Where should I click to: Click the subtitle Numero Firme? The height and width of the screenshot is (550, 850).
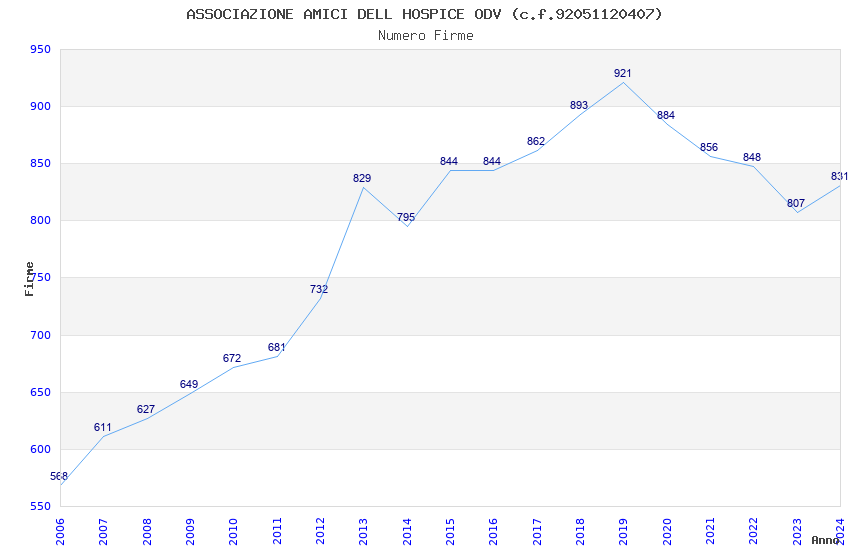[x=426, y=36]
